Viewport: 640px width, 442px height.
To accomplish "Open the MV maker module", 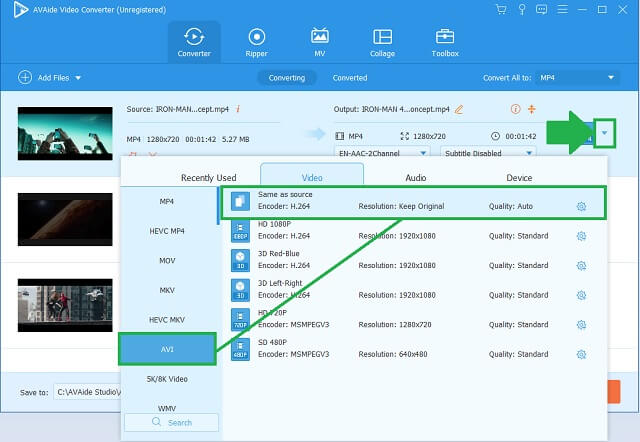I will click(x=320, y=42).
